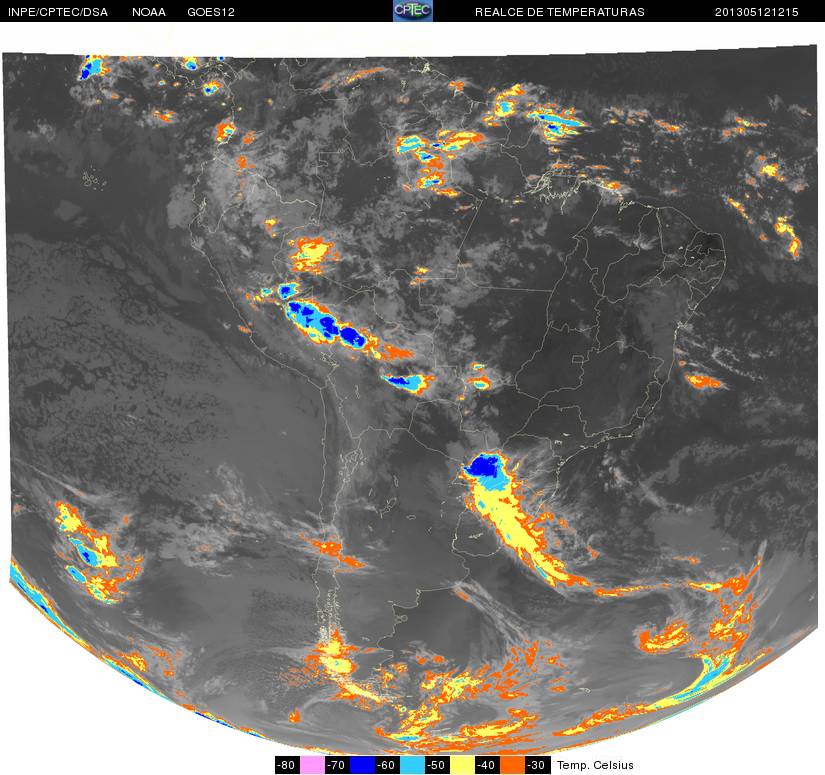Click the dark blue legend swatch after -70
This screenshot has width=825, height=775.
pyautogui.click(x=362, y=765)
